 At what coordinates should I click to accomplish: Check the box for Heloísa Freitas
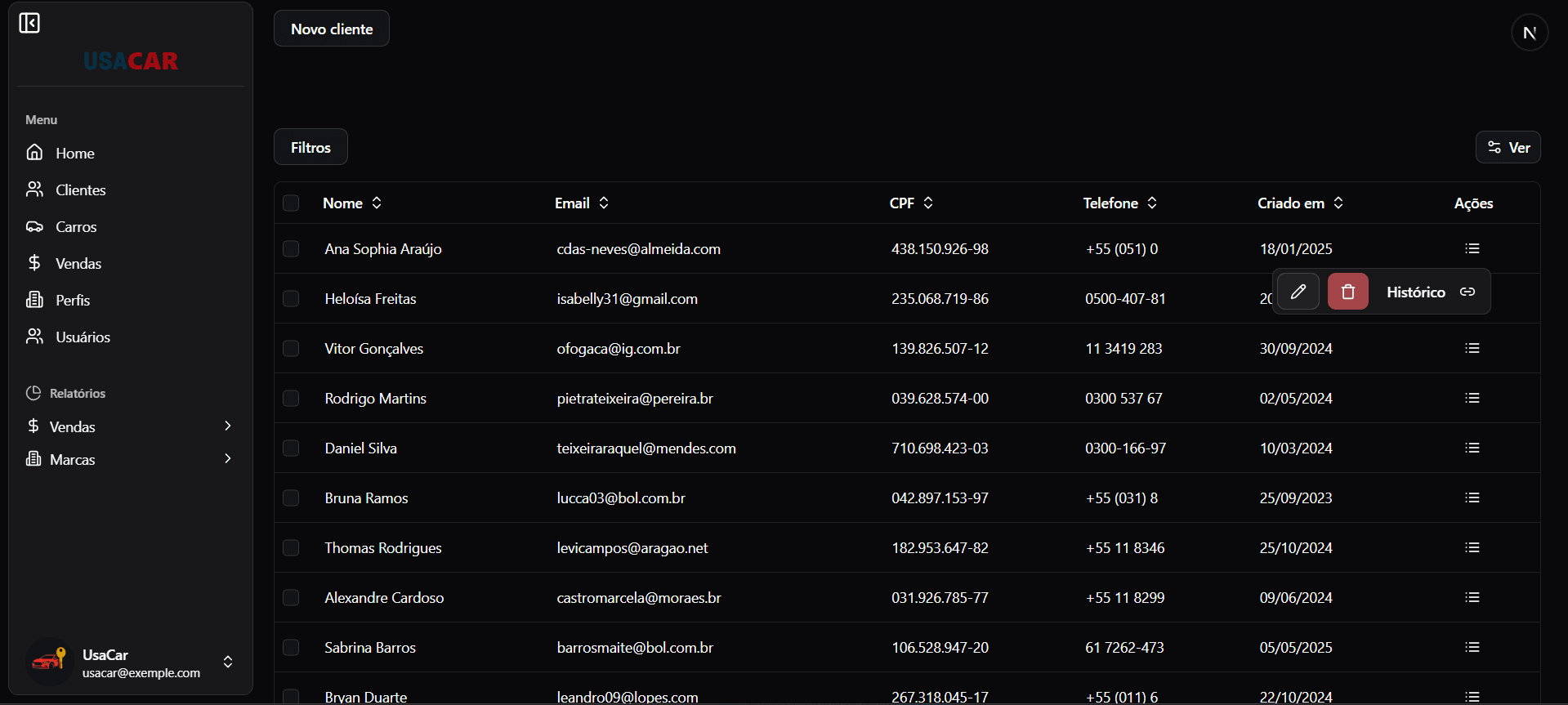291,298
